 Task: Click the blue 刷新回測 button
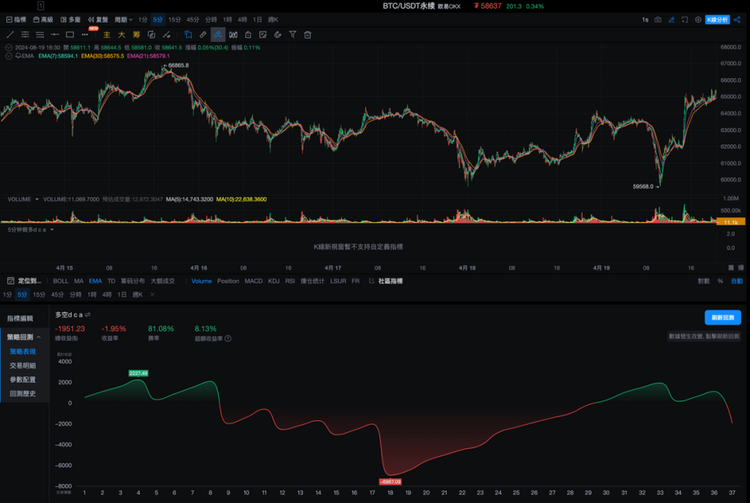[x=722, y=317]
